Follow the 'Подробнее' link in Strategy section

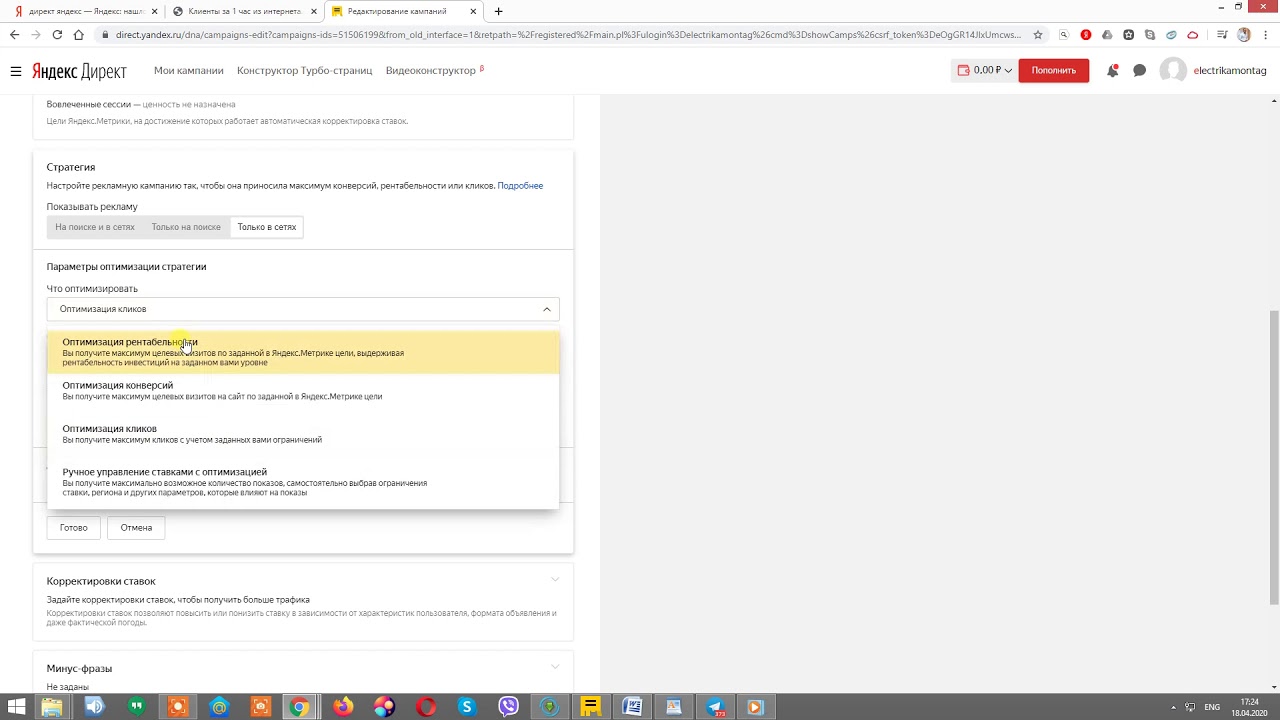click(520, 186)
